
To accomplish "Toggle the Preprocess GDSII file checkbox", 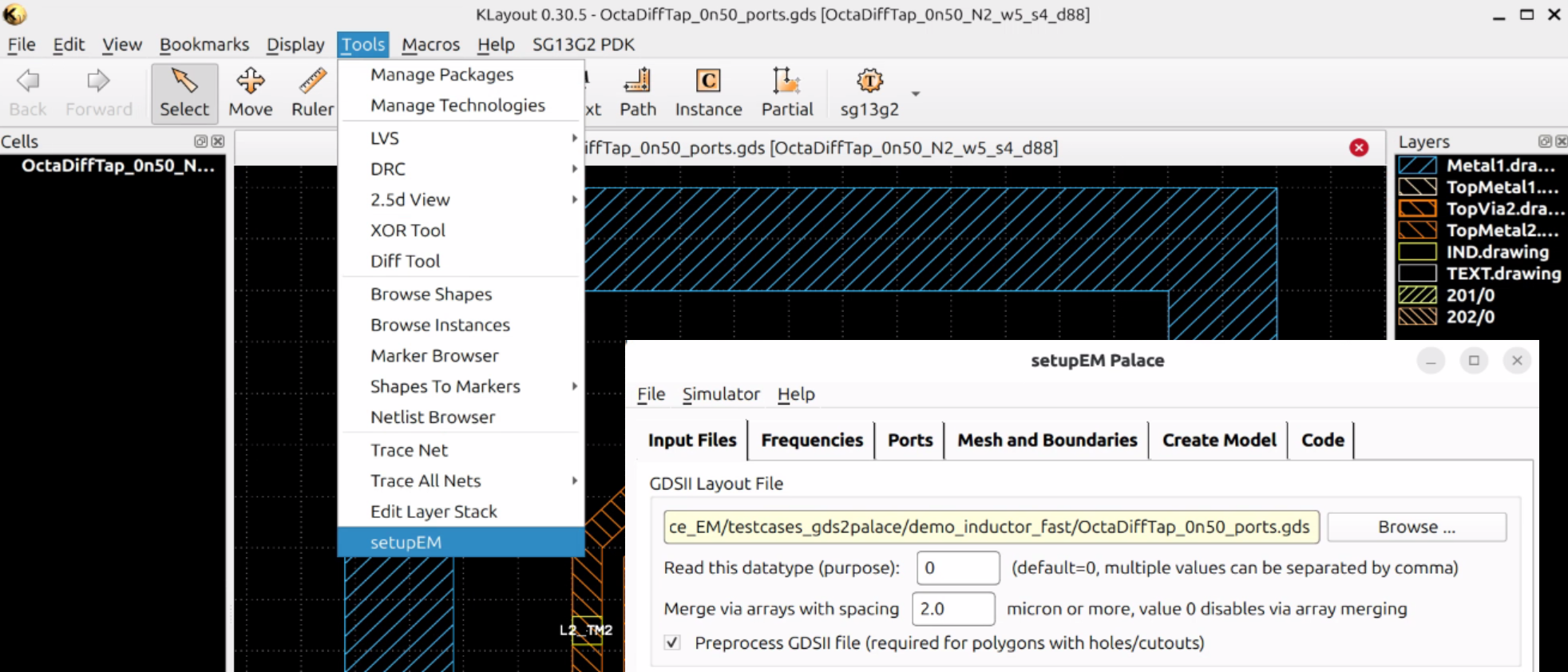I will pos(673,642).
